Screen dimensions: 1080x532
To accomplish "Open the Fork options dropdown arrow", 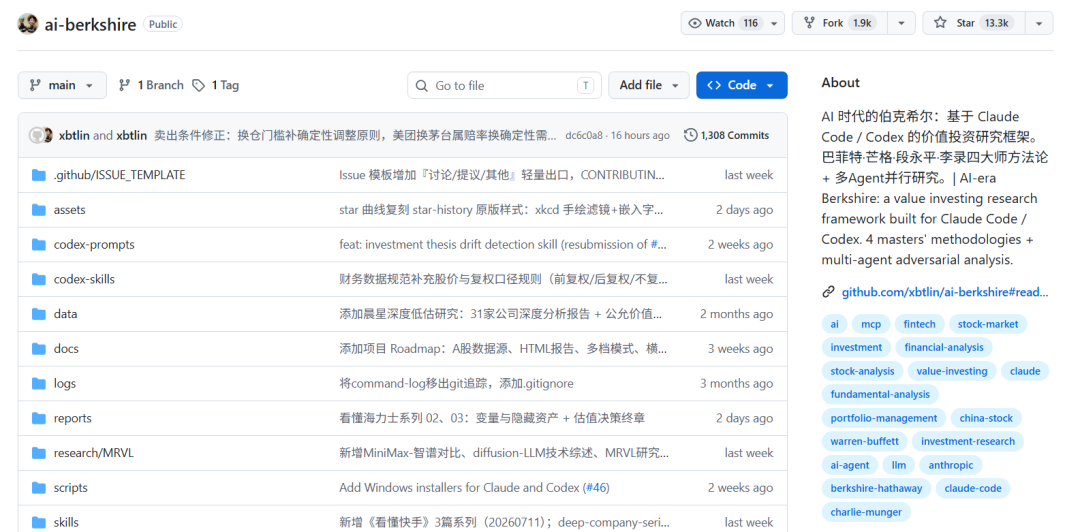I will [x=901, y=23].
